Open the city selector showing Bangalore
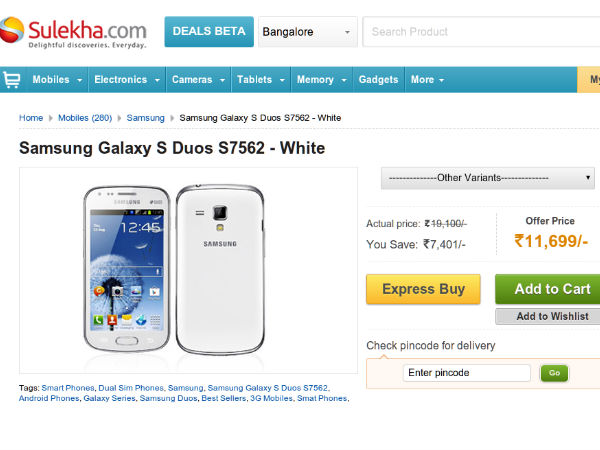Screen dimensions: 600x450 pos(307,32)
